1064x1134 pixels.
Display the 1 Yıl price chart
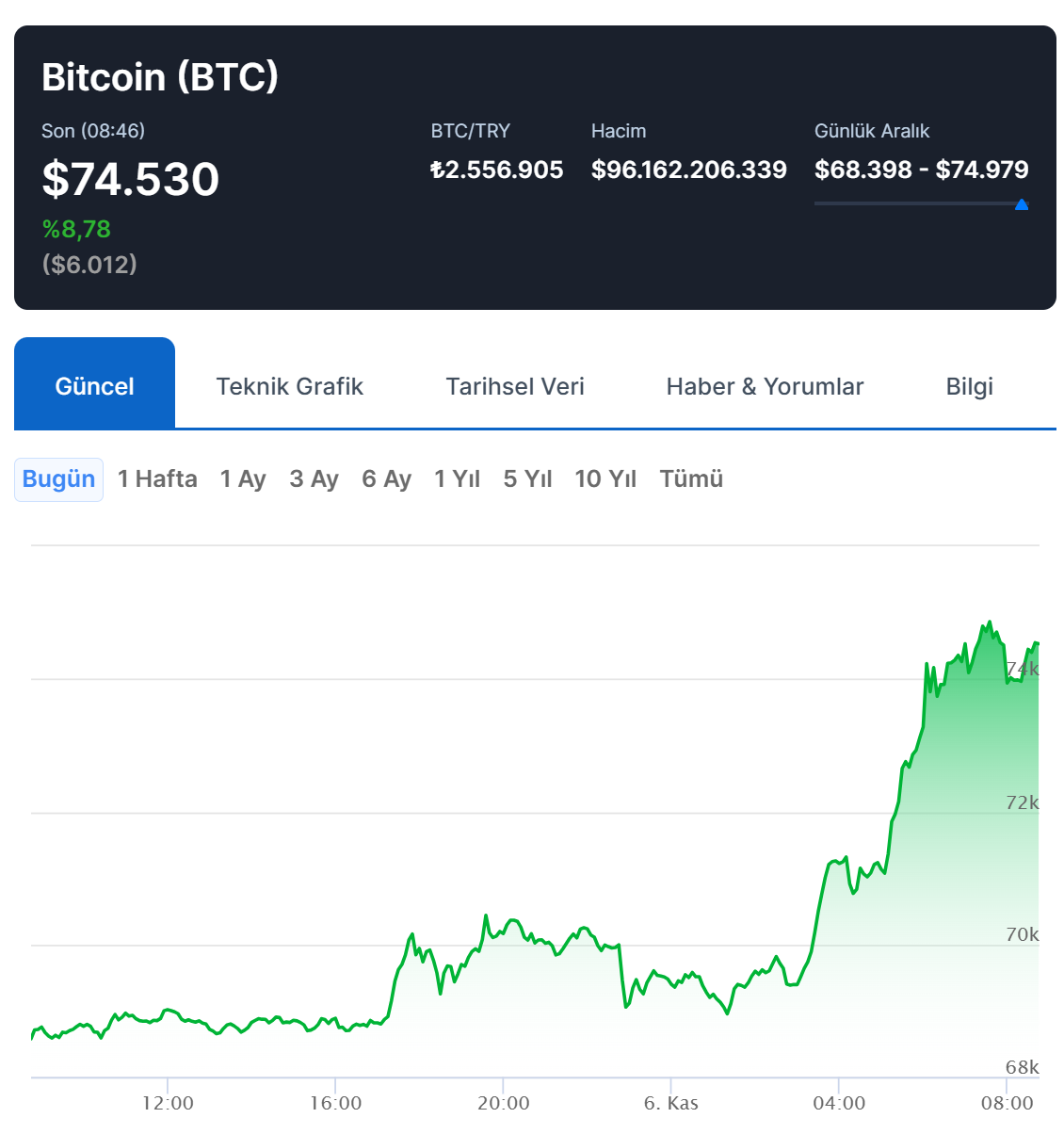[457, 479]
